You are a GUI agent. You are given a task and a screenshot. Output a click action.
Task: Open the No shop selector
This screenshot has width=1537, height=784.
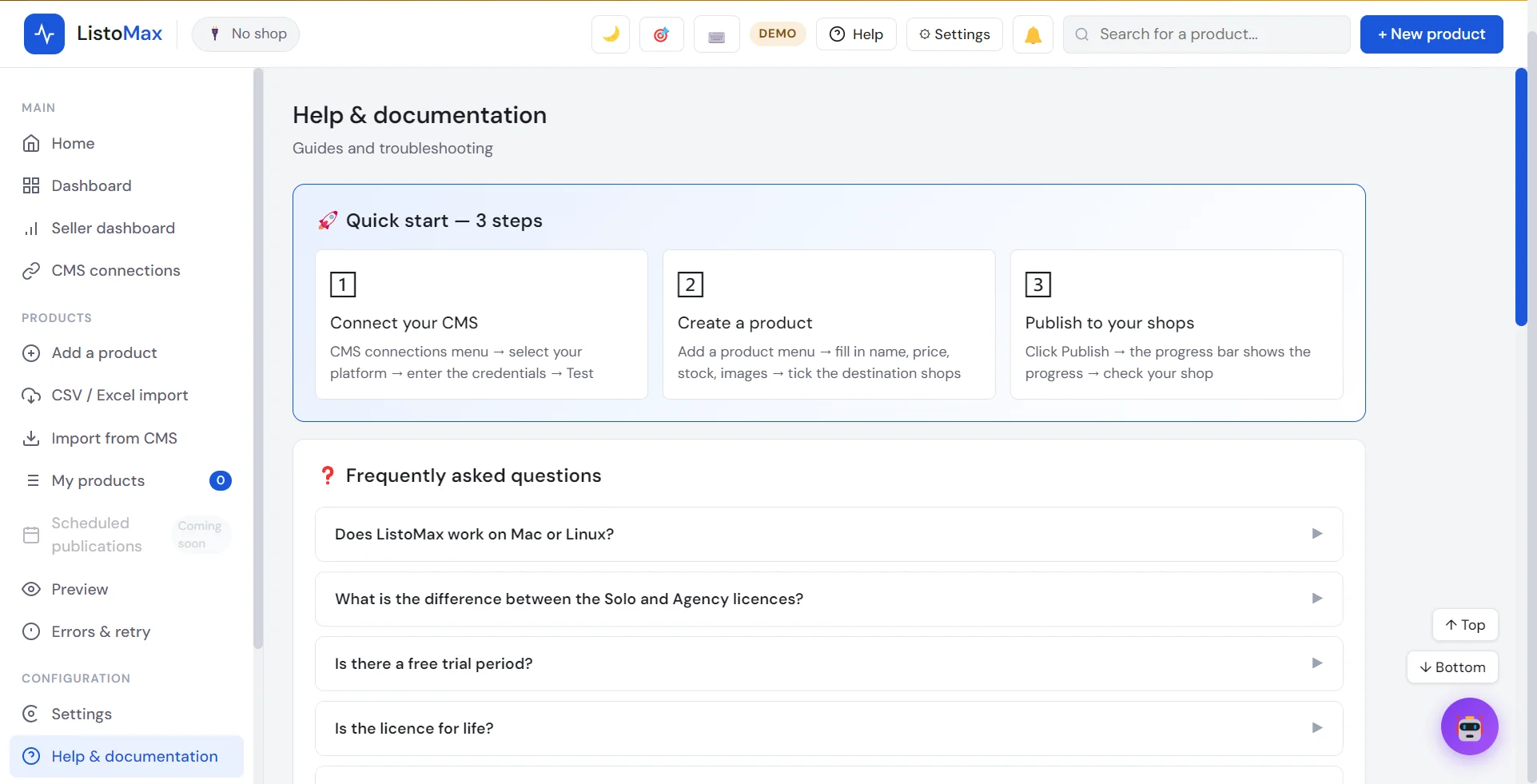(246, 34)
